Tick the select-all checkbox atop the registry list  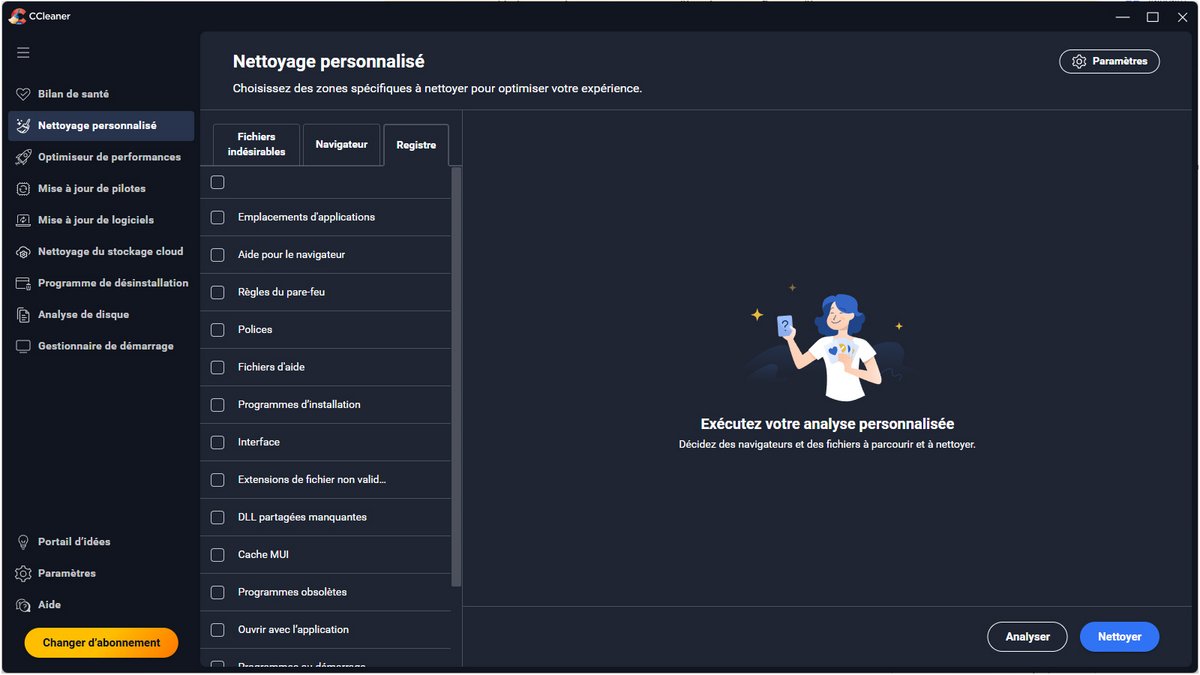[217, 182]
